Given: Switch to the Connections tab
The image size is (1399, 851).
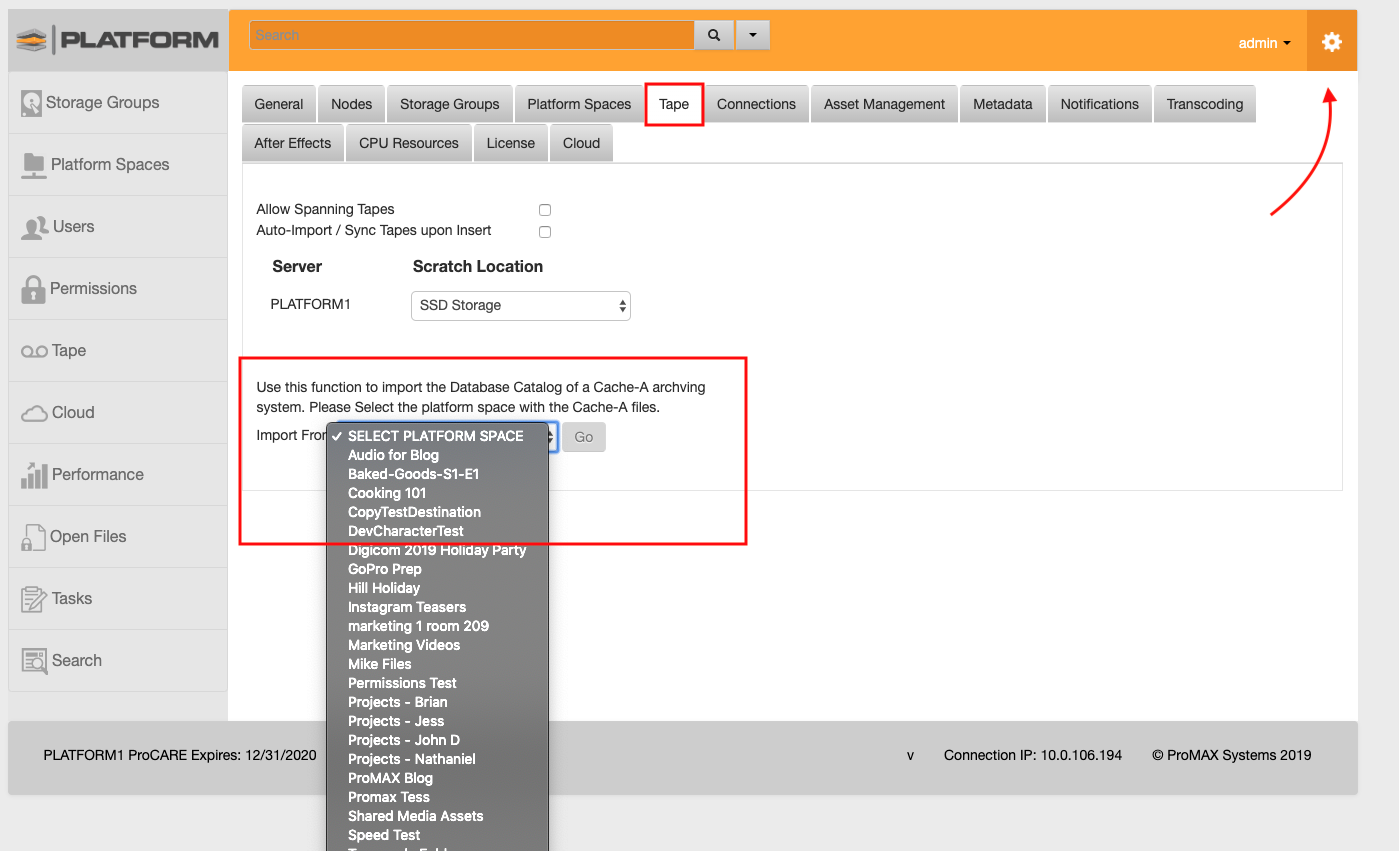Looking at the screenshot, I should pyautogui.click(x=756, y=104).
